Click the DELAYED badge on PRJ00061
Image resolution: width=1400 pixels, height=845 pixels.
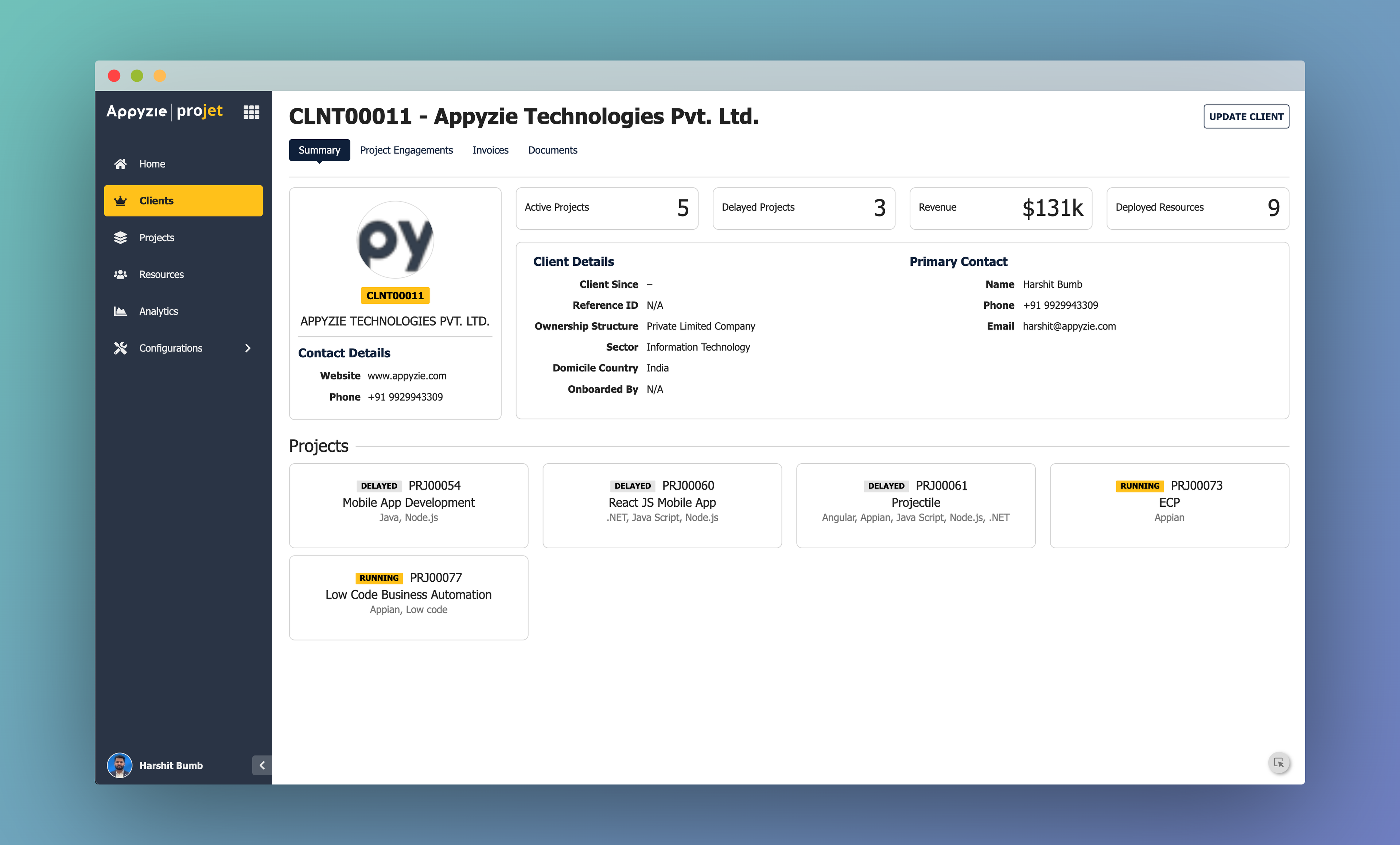886,486
